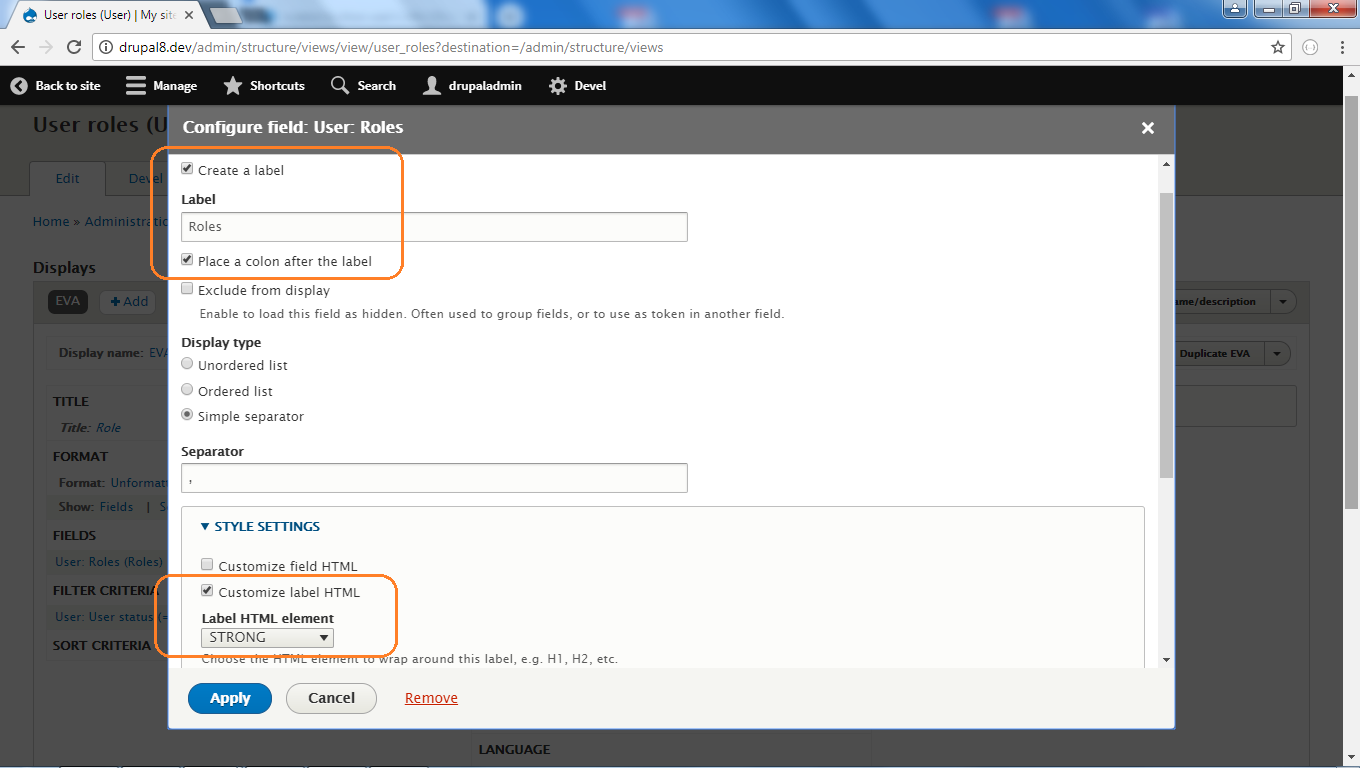The image size is (1360, 768).
Task: Open Shortcuts in the admin toolbar
Action: point(264,86)
